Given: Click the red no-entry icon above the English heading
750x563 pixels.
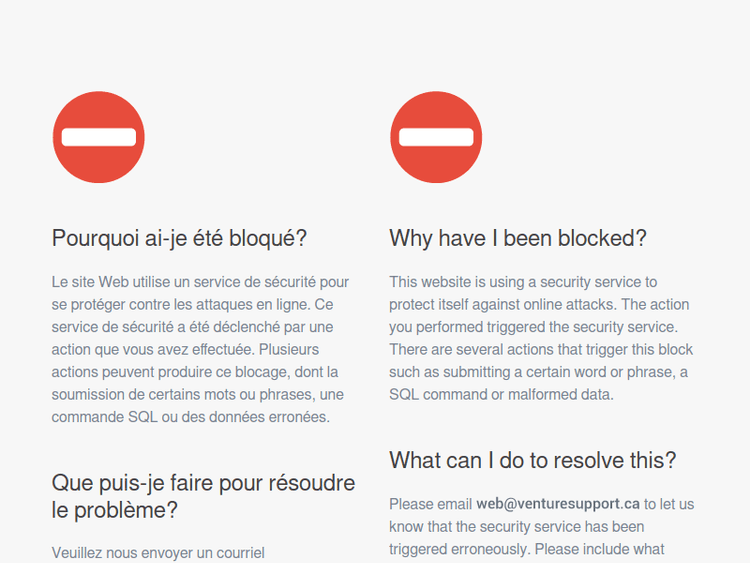Looking at the screenshot, I should [436, 137].
